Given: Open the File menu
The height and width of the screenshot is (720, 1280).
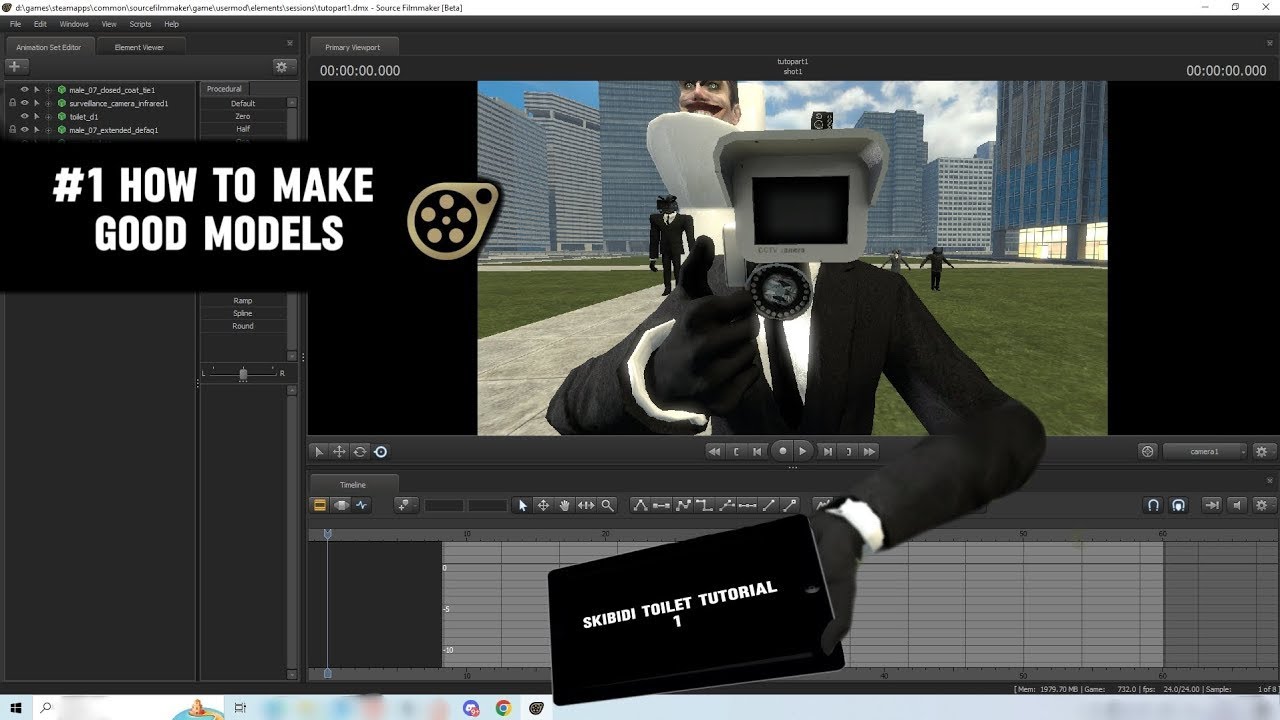Looking at the screenshot, I should click(15, 24).
